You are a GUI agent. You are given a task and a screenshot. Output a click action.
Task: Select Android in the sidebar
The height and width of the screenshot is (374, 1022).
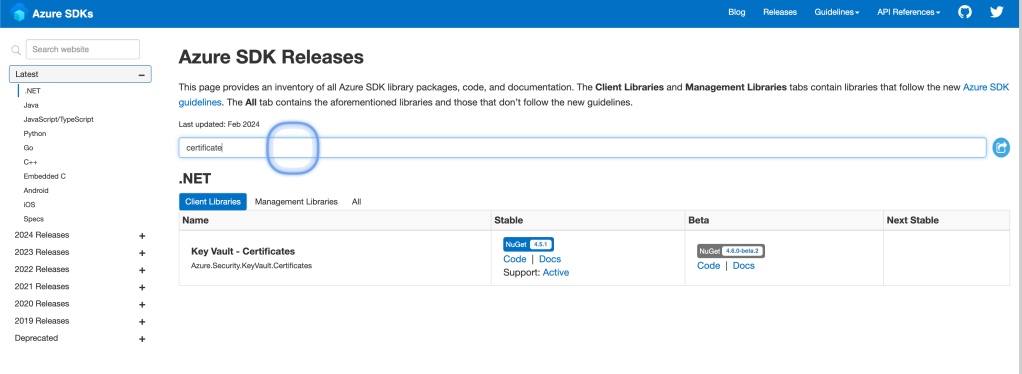click(36, 190)
